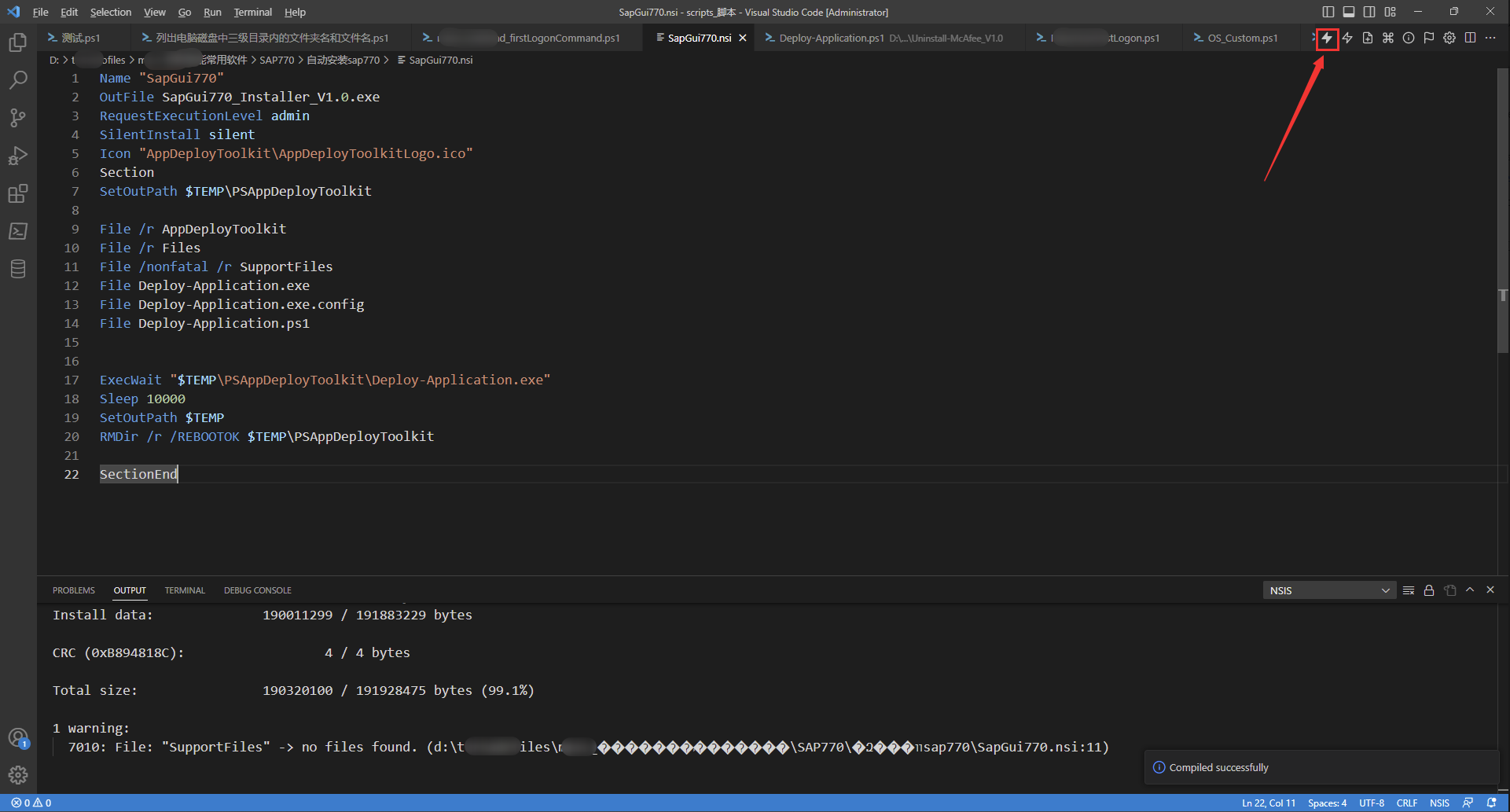Screen dimensions: 1510x812
Task: Open the View menu
Action: coord(155,12)
